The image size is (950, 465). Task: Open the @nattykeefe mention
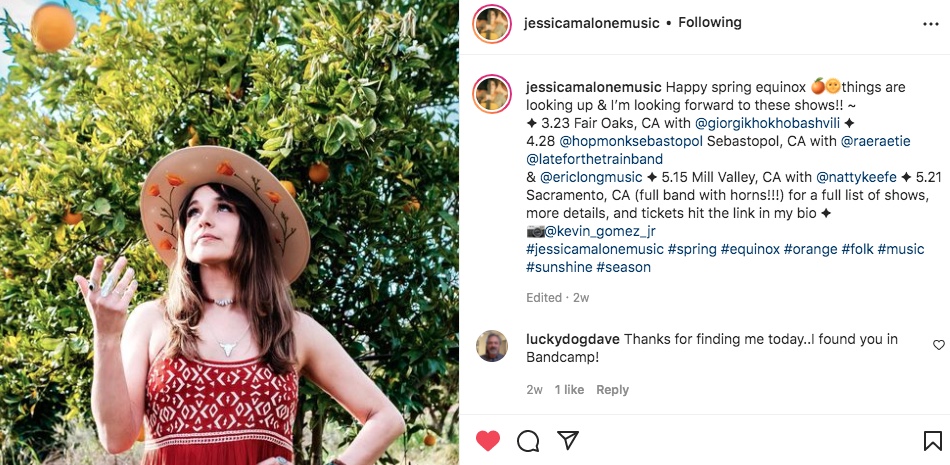point(856,178)
